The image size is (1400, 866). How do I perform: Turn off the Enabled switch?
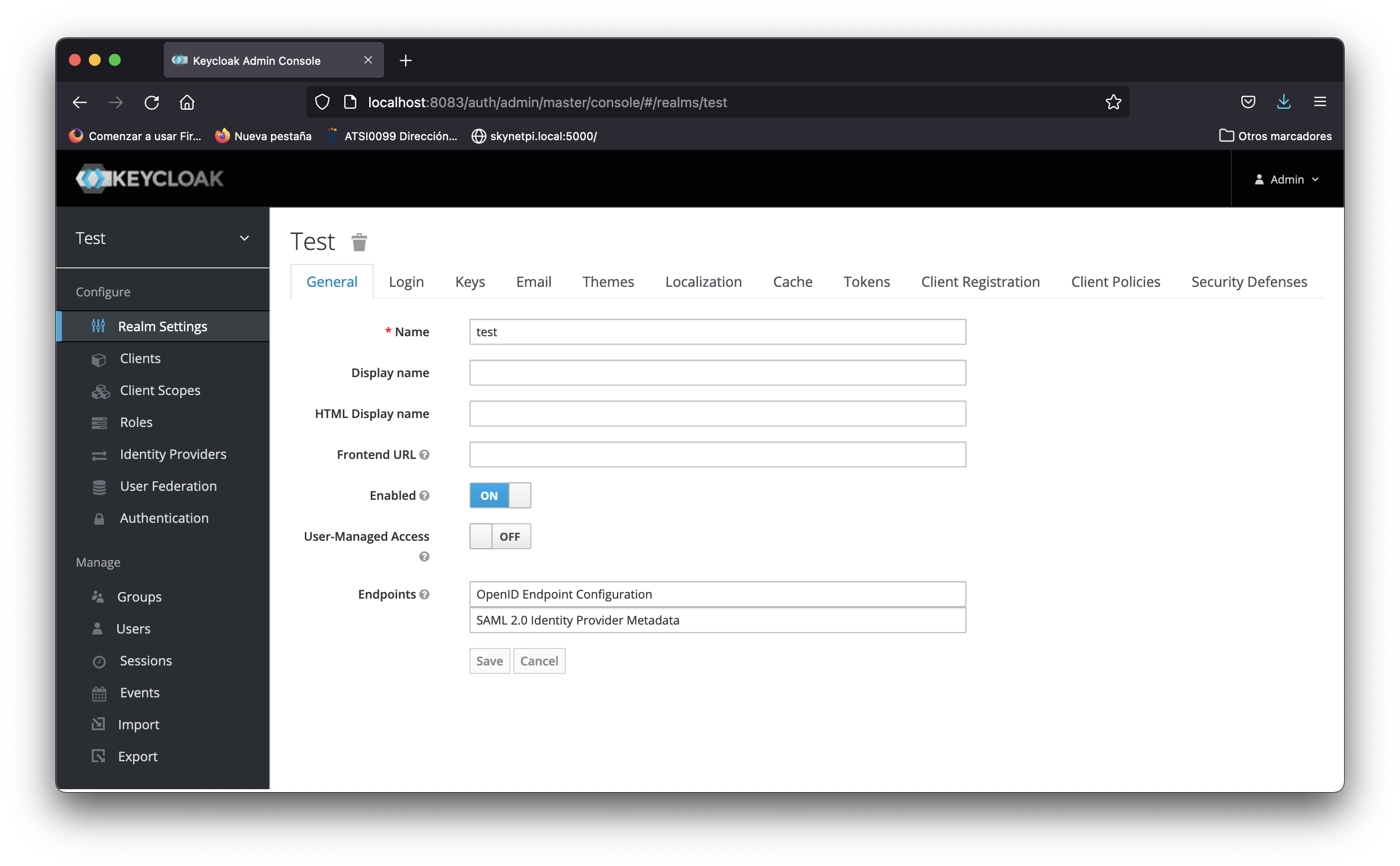coord(499,495)
